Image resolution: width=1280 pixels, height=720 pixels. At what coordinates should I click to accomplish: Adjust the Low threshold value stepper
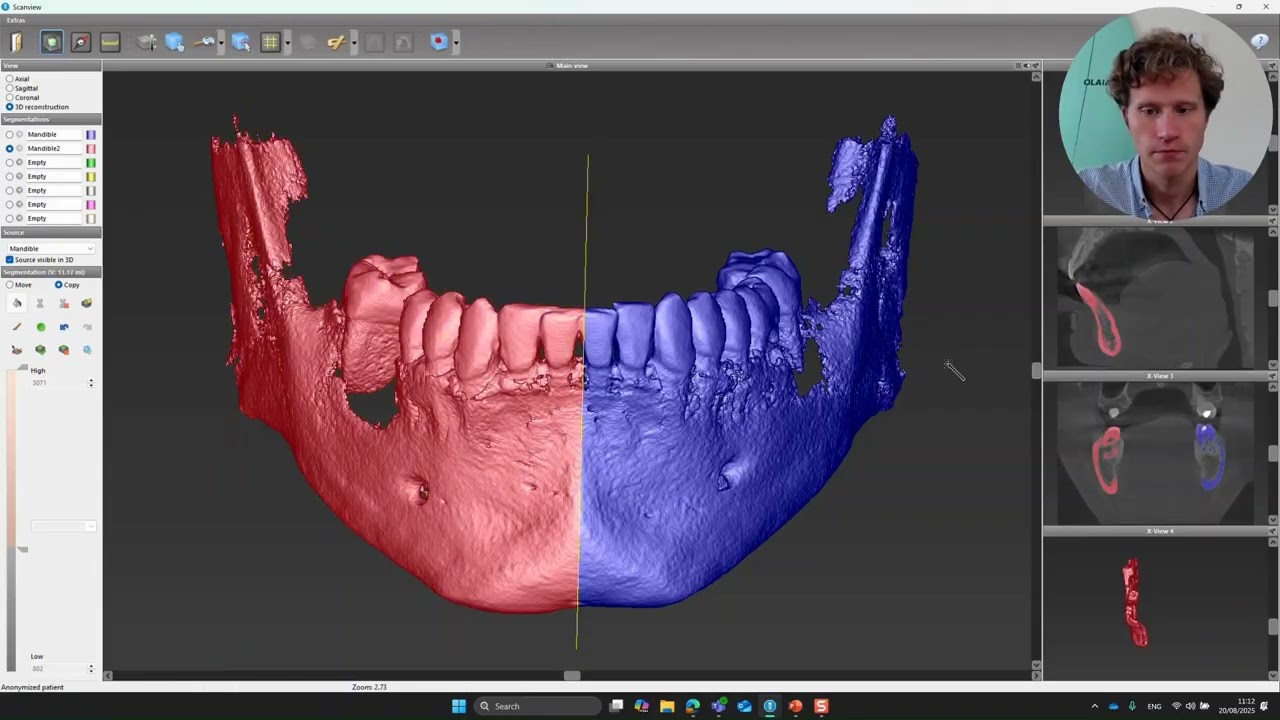click(91, 668)
